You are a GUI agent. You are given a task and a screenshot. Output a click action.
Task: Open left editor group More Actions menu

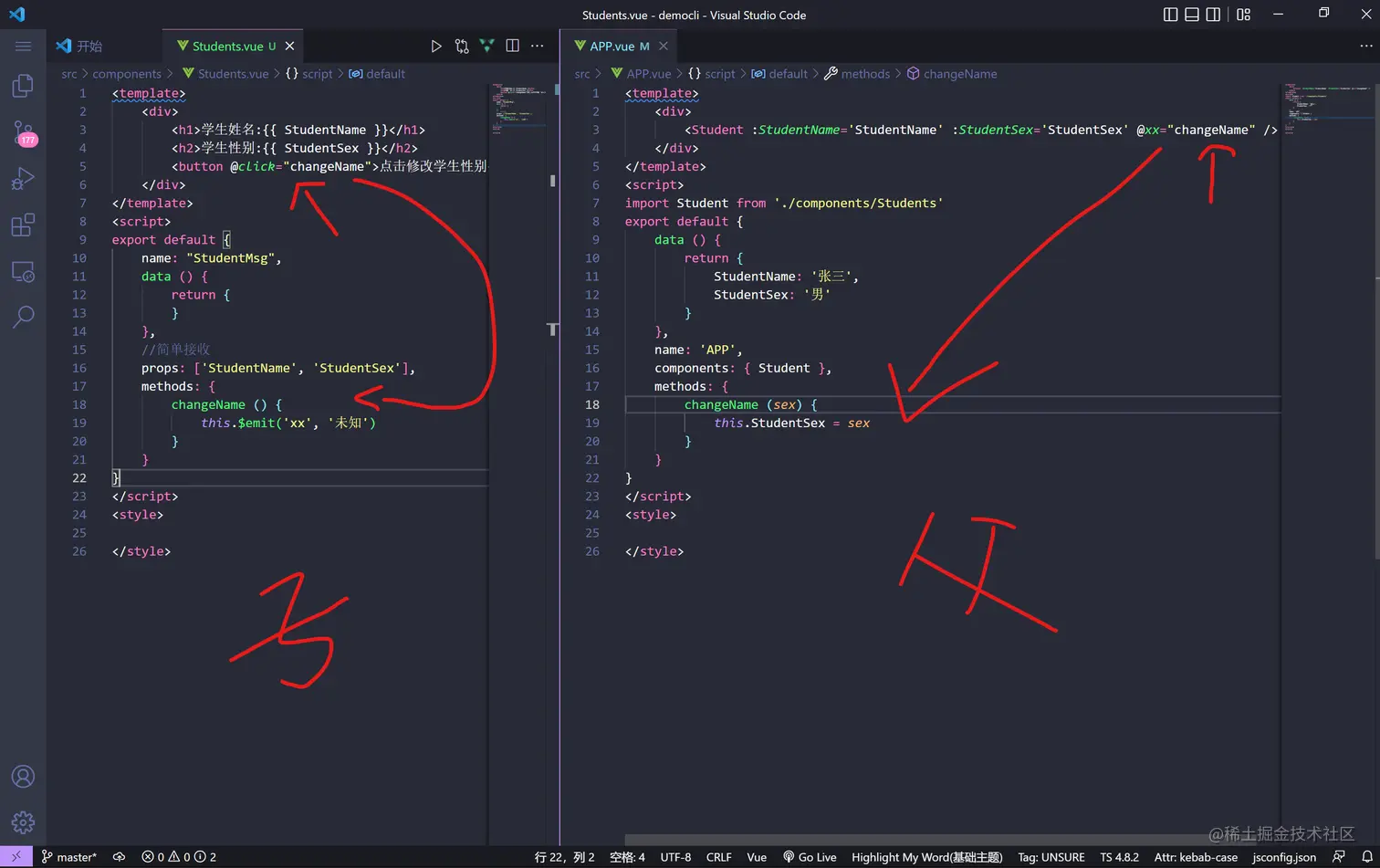538,46
